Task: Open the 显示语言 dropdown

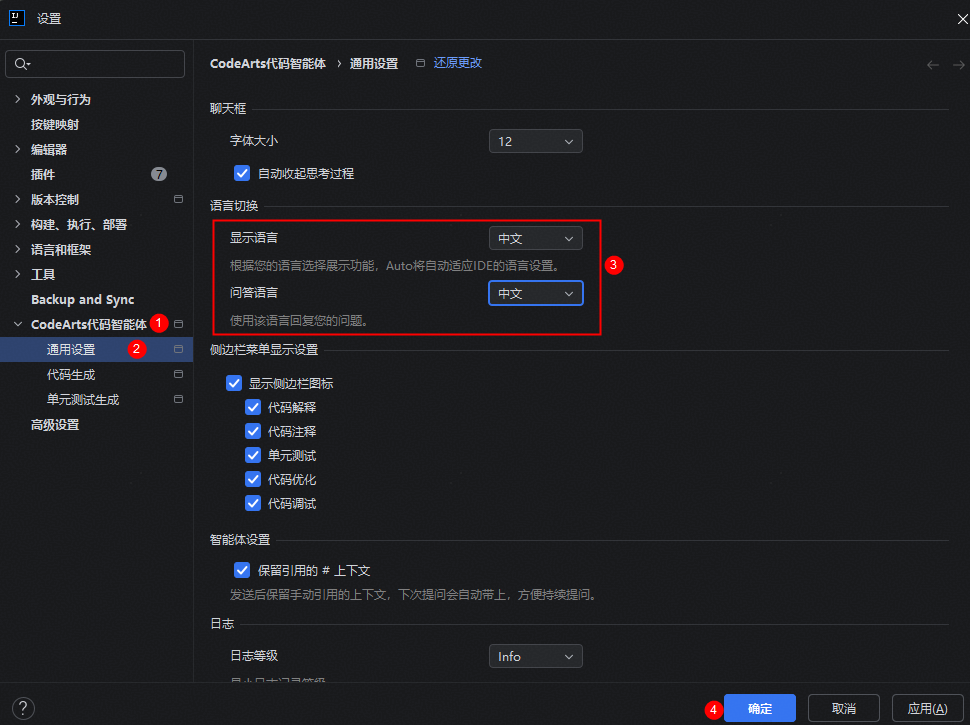Action: point(535,239)
